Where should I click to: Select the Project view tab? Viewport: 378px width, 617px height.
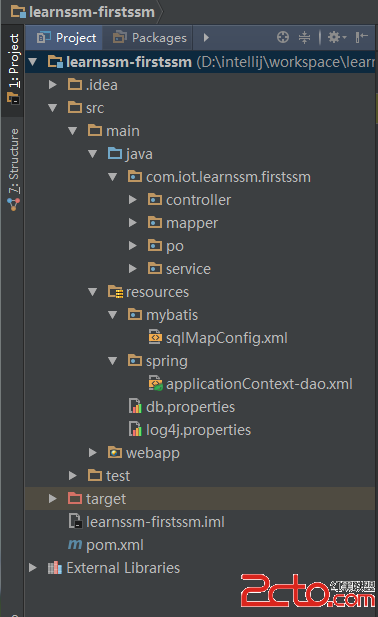pyautogui.click(x=66, y=38)
